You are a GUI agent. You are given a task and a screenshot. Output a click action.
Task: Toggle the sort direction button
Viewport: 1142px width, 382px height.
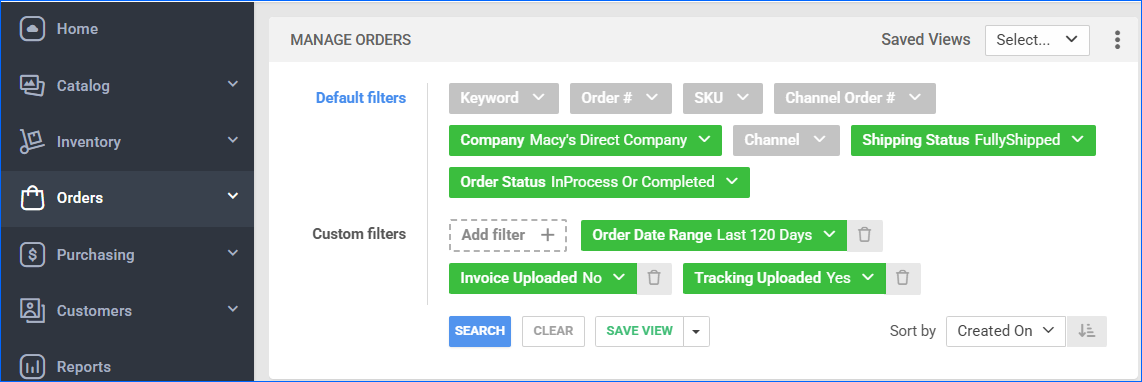(1087, 331)
